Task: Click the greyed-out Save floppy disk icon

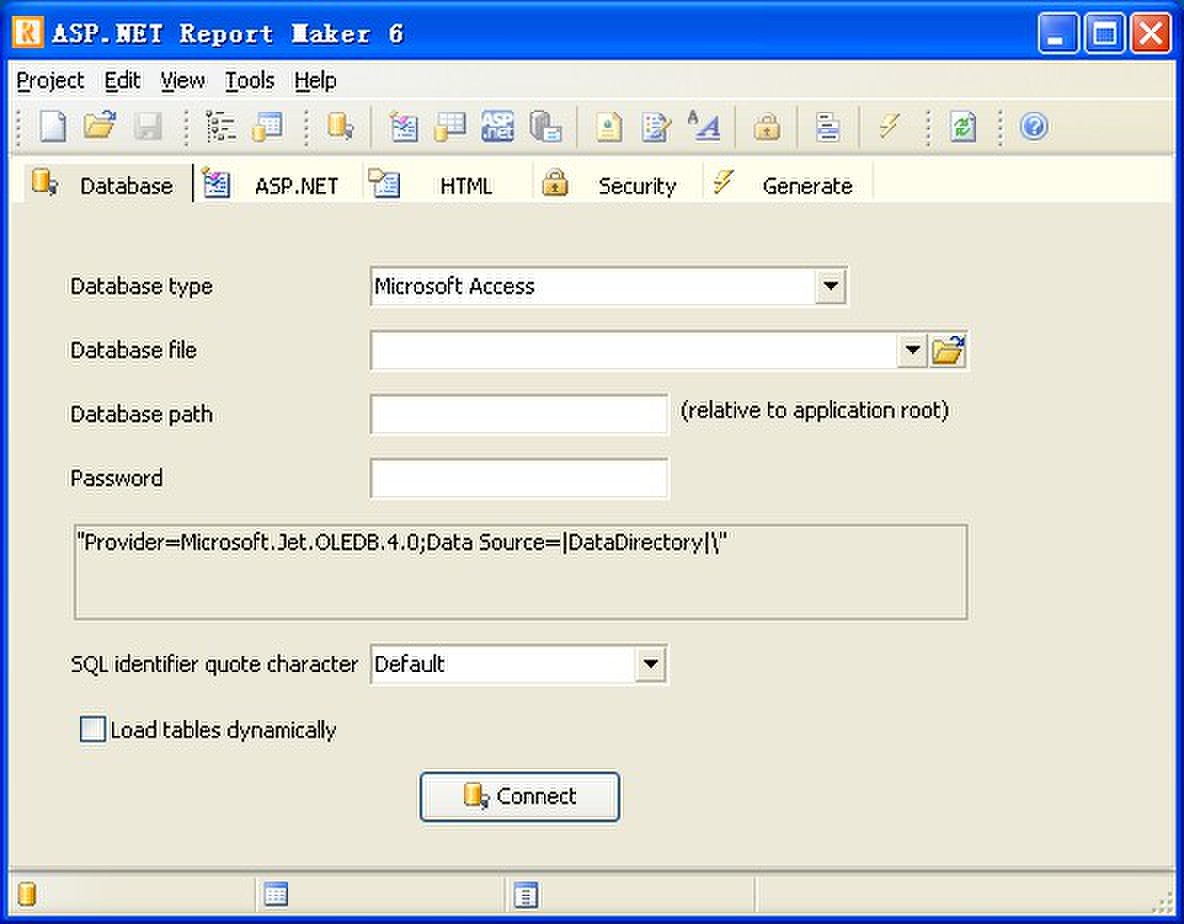Action: pos(148,126)
